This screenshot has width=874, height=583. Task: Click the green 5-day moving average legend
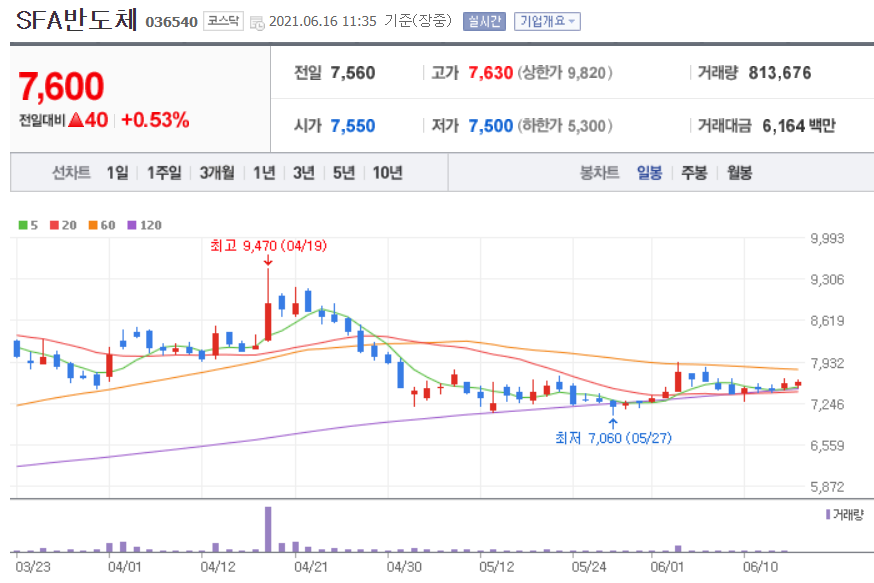tap(28, 225)
